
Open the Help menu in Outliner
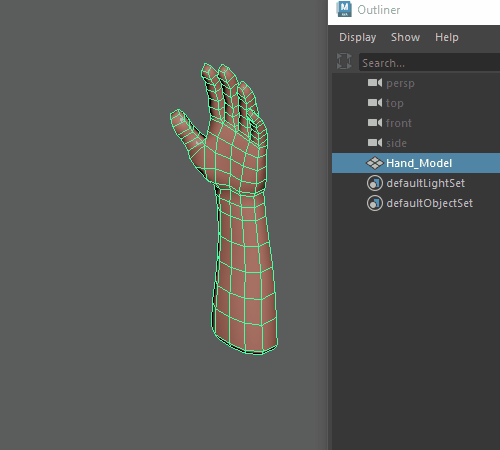(447, 37)
